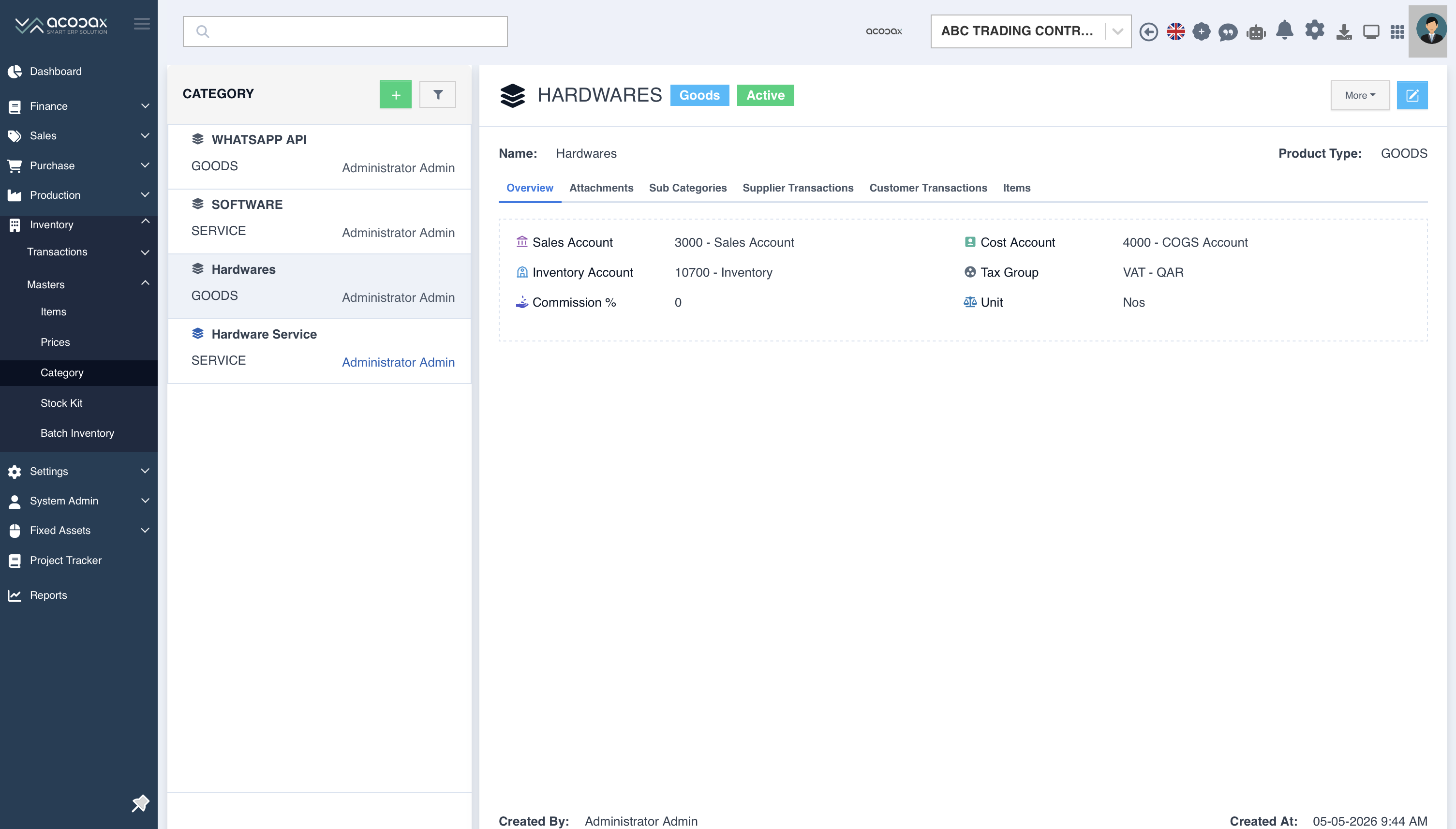Click the 3000 - Sales Account value
The height and width of the screenshot is (829, 1456).
(734, 242)
